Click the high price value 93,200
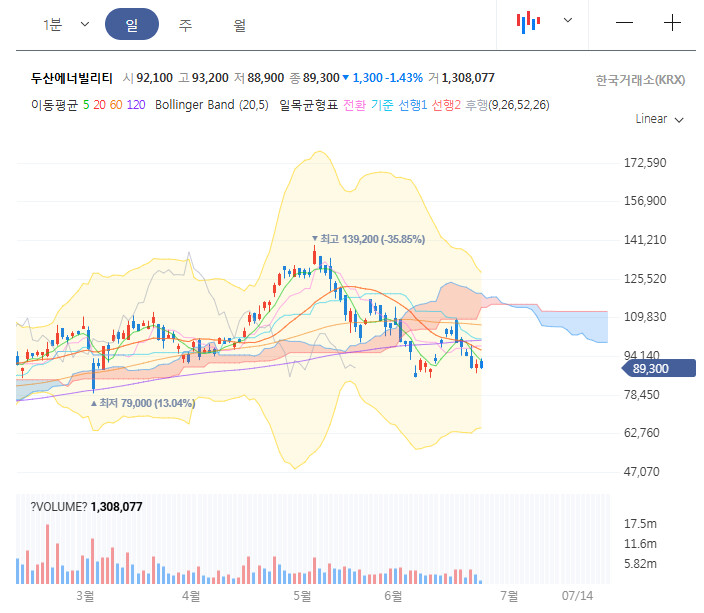This screenshot has width=704, height=613. pyautogui.click(x=210, y=78)
